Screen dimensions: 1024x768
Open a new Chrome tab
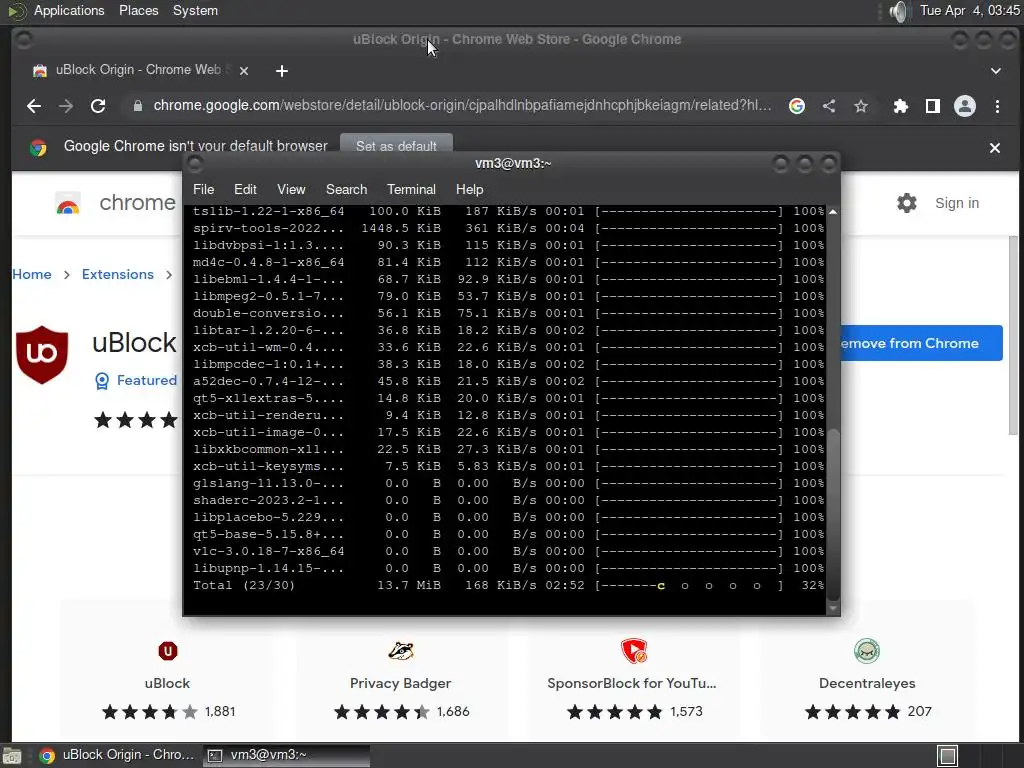pyautogui.click(x=282, y=71)
